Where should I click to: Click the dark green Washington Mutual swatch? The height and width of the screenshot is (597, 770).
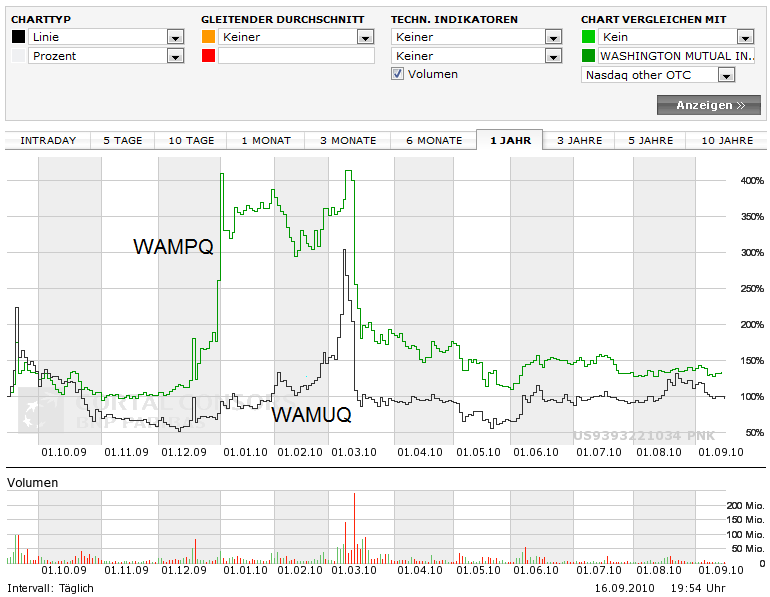pos(588,56)
